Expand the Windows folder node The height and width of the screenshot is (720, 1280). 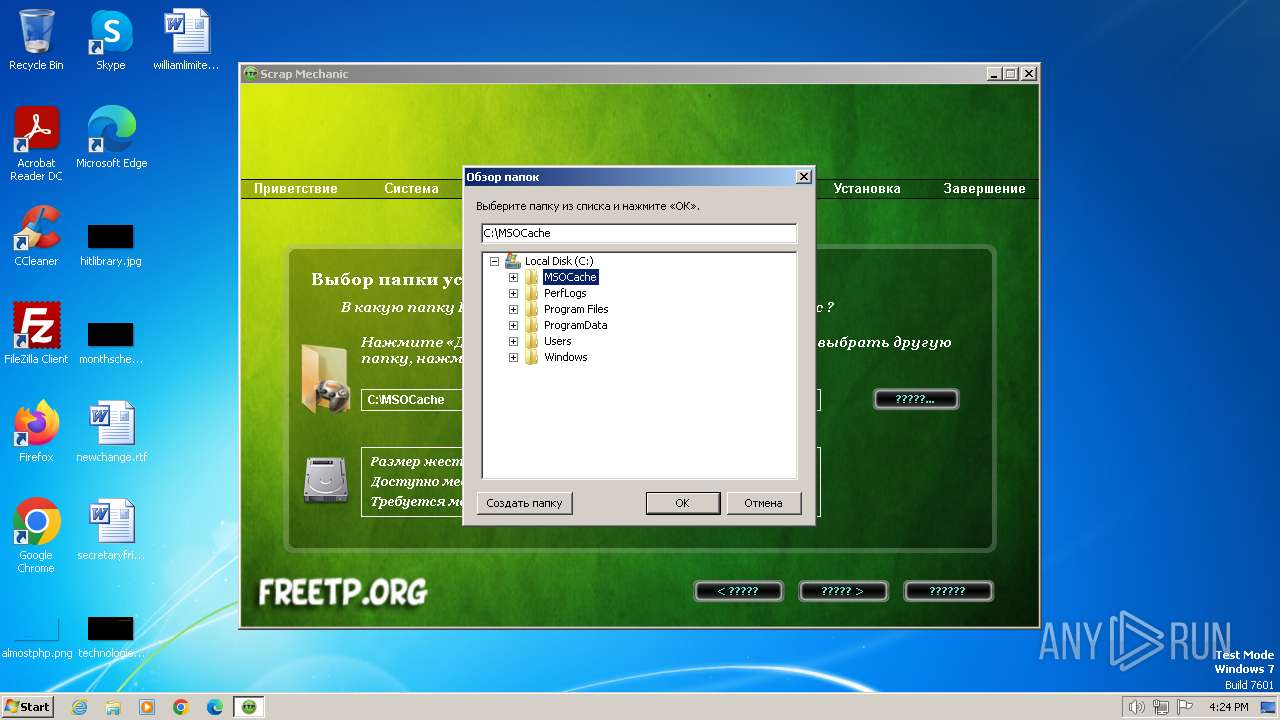(x=513, y=357)
